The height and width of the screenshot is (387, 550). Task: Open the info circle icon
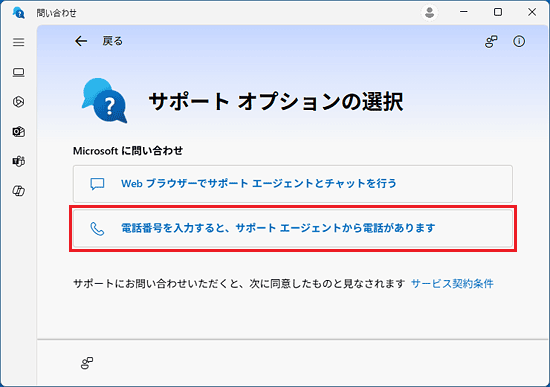tap(519, 41)
